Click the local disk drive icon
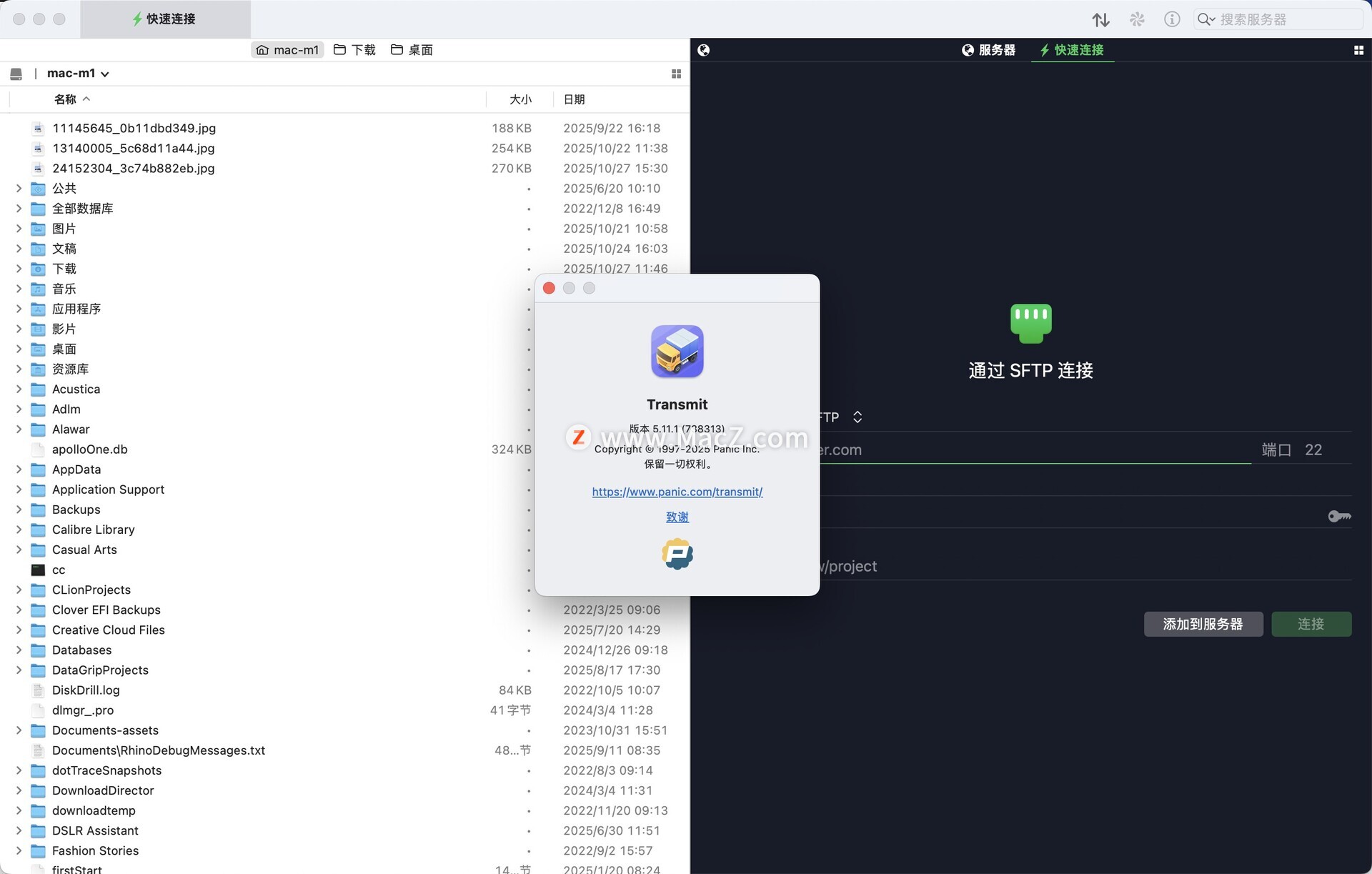Image resolution: width=1372 pixels, height=874 pixels. click(x=16, y=74)
